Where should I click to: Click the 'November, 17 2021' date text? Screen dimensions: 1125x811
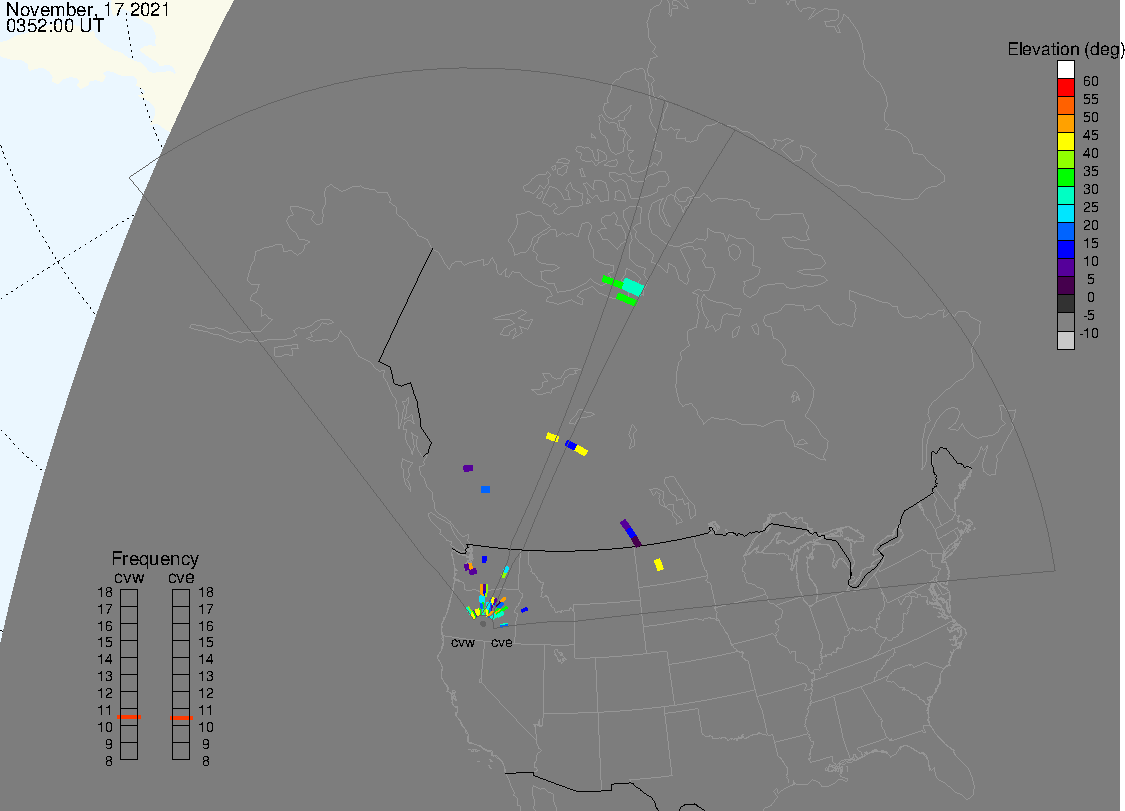[x=88, y=9]
